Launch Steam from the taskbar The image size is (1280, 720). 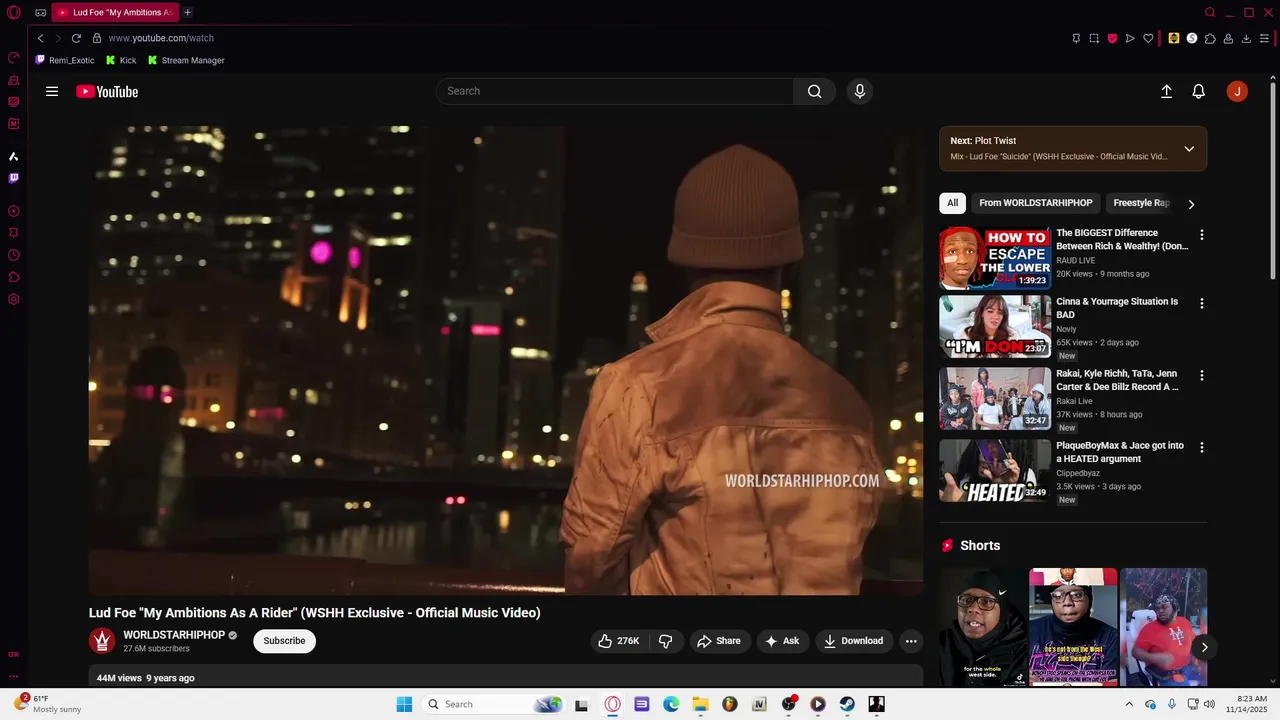click(x=847, y=704)
